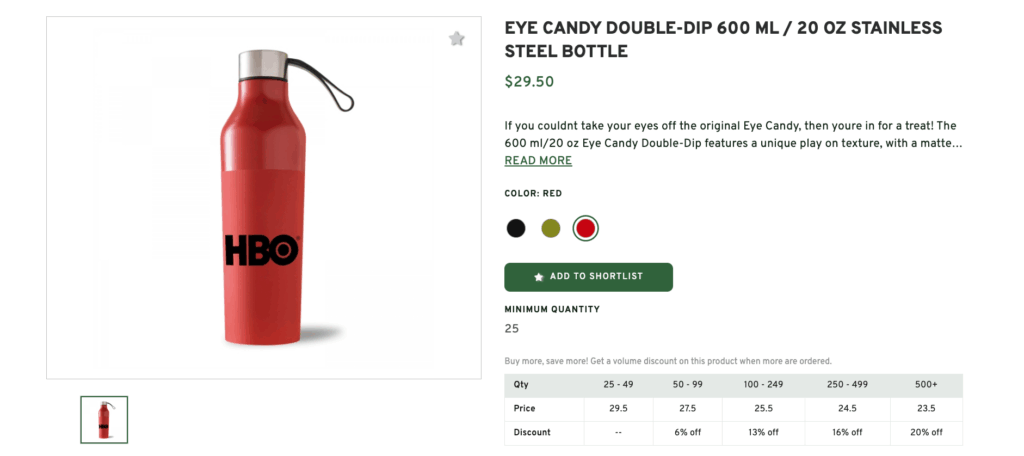Image resolution: width=1024 pixels, height=456 pixels.
Task: Click the minimum quantity value 25
Action: 512,329
